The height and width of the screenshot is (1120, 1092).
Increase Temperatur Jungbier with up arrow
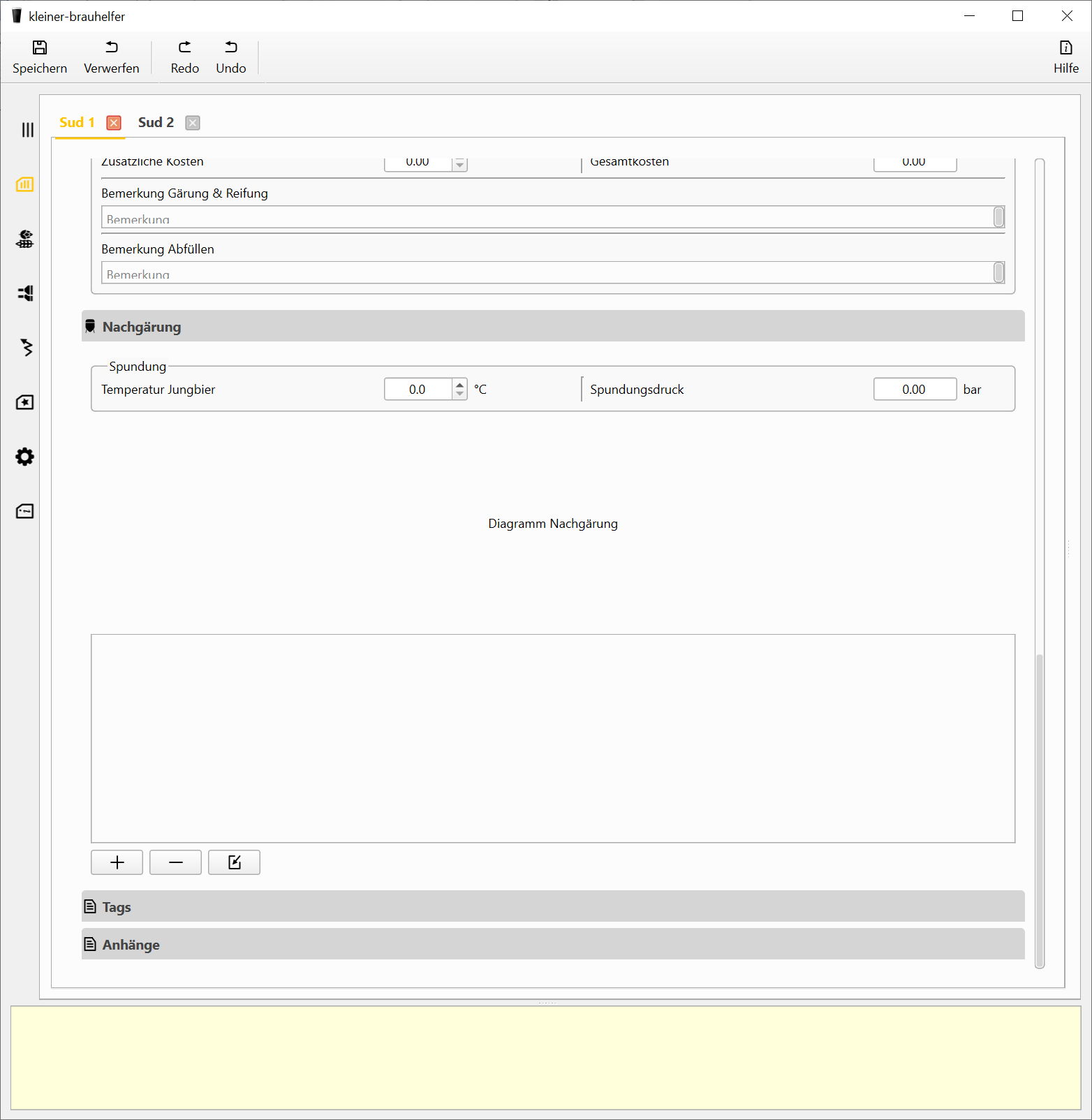459,384
